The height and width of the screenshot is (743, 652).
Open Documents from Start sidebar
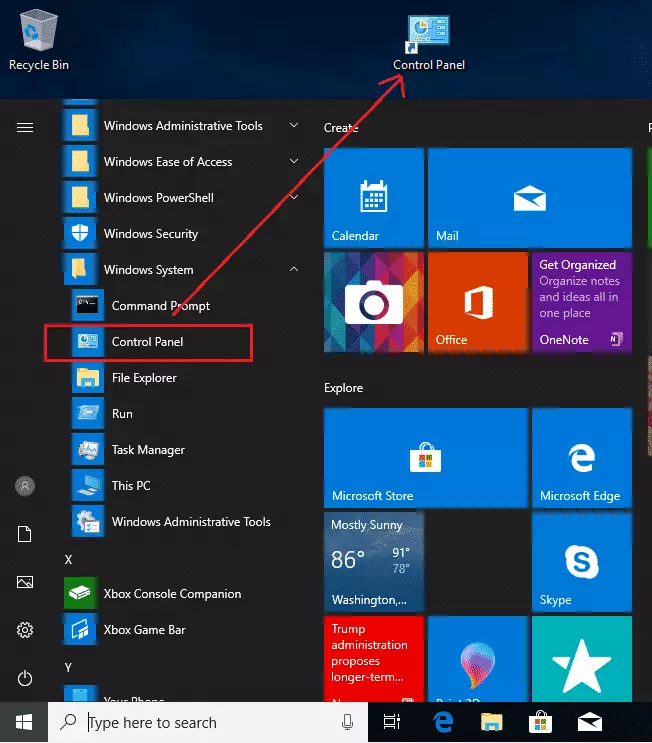click(x=25, y=534)
